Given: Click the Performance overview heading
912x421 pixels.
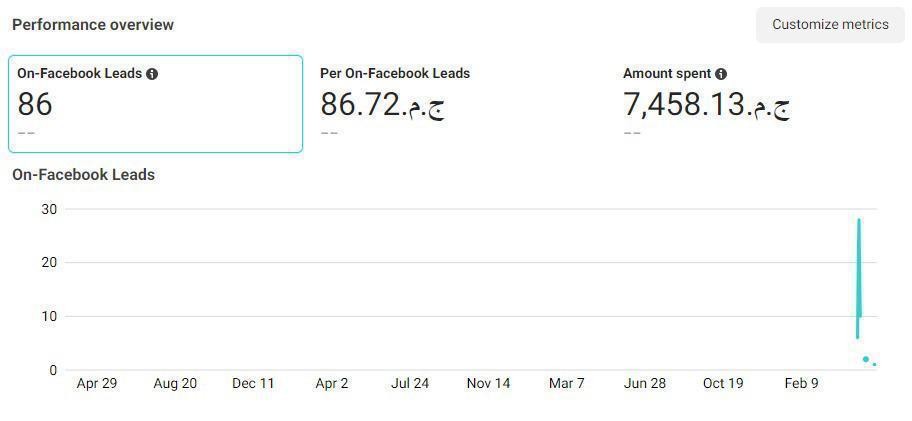Looking at the screenshot, I should pos(93,24).
